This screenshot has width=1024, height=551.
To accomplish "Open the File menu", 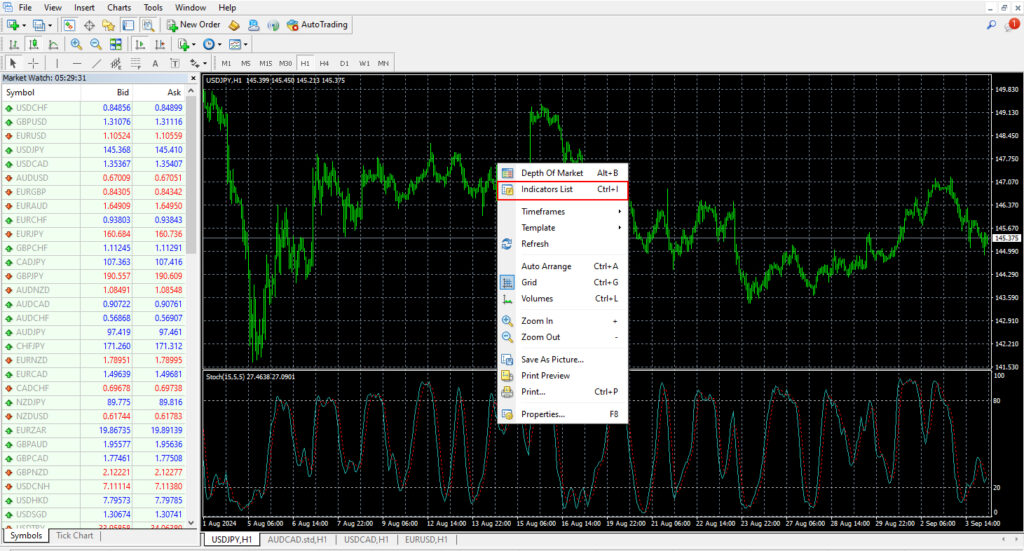I will tap(25, 7).
